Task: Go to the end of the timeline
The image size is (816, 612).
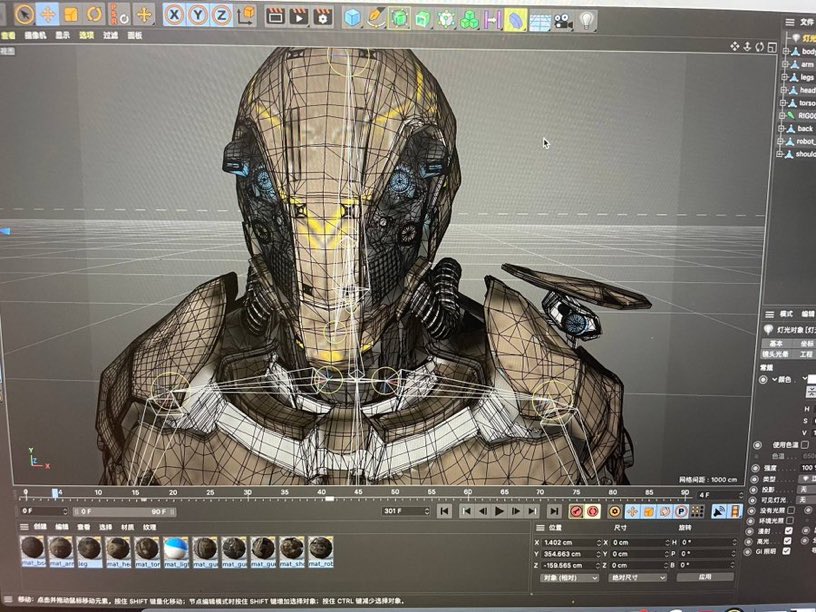Action: point(555,512)
